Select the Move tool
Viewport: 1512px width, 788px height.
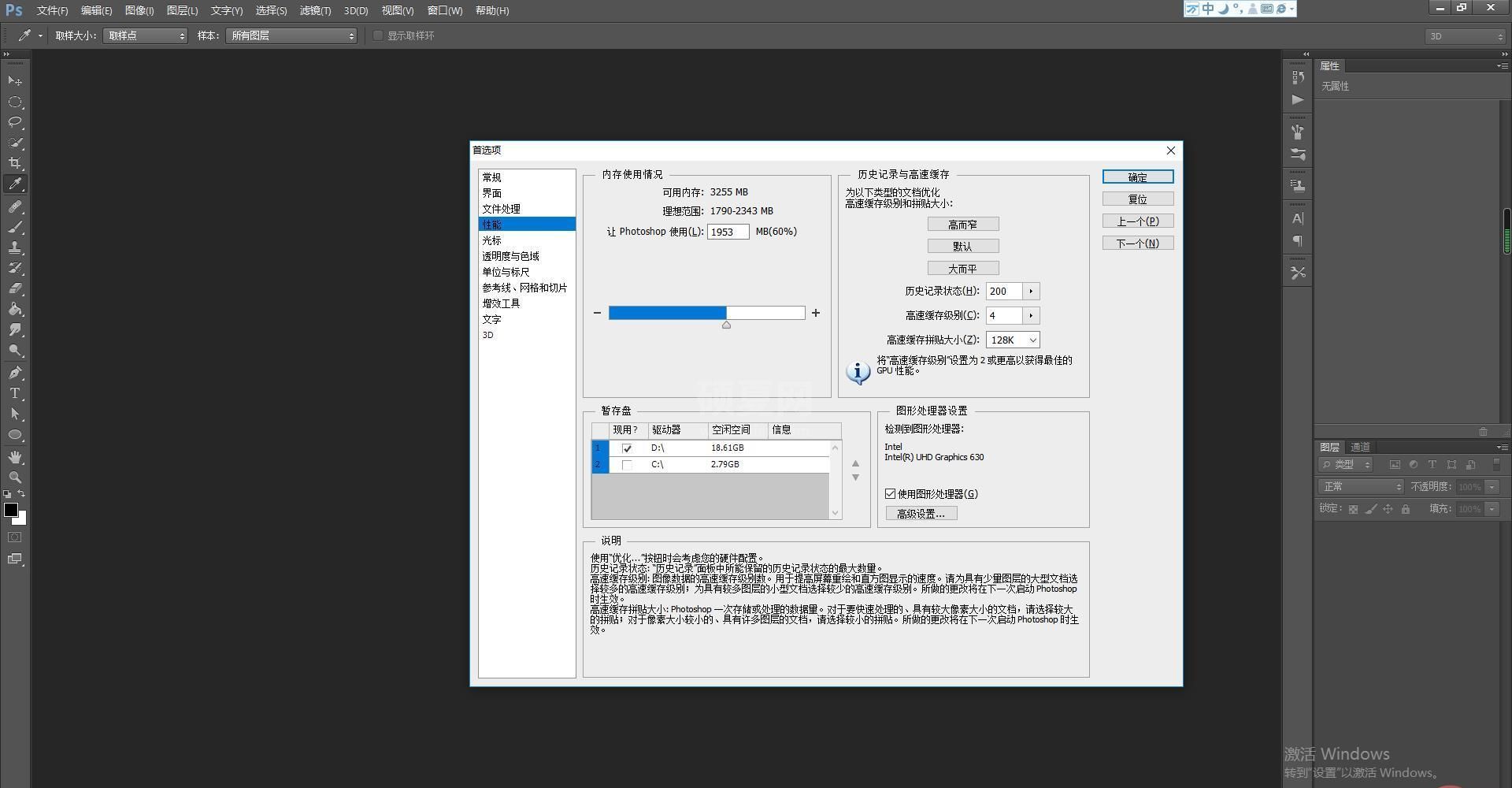pyautogui.click(x=15, y=81)
